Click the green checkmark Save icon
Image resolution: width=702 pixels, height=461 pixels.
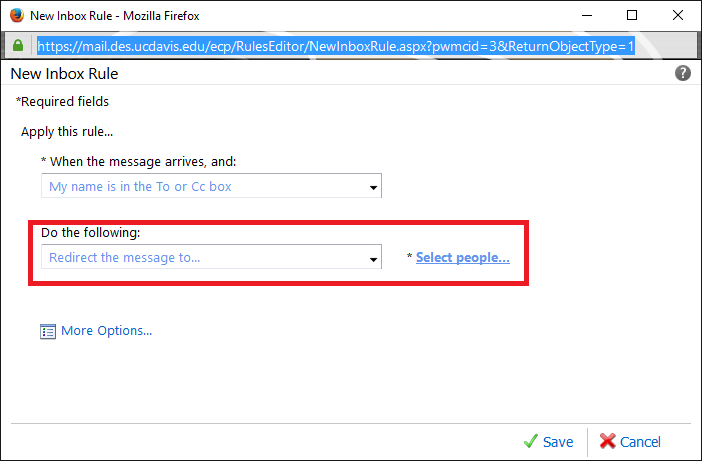(531, 441)
